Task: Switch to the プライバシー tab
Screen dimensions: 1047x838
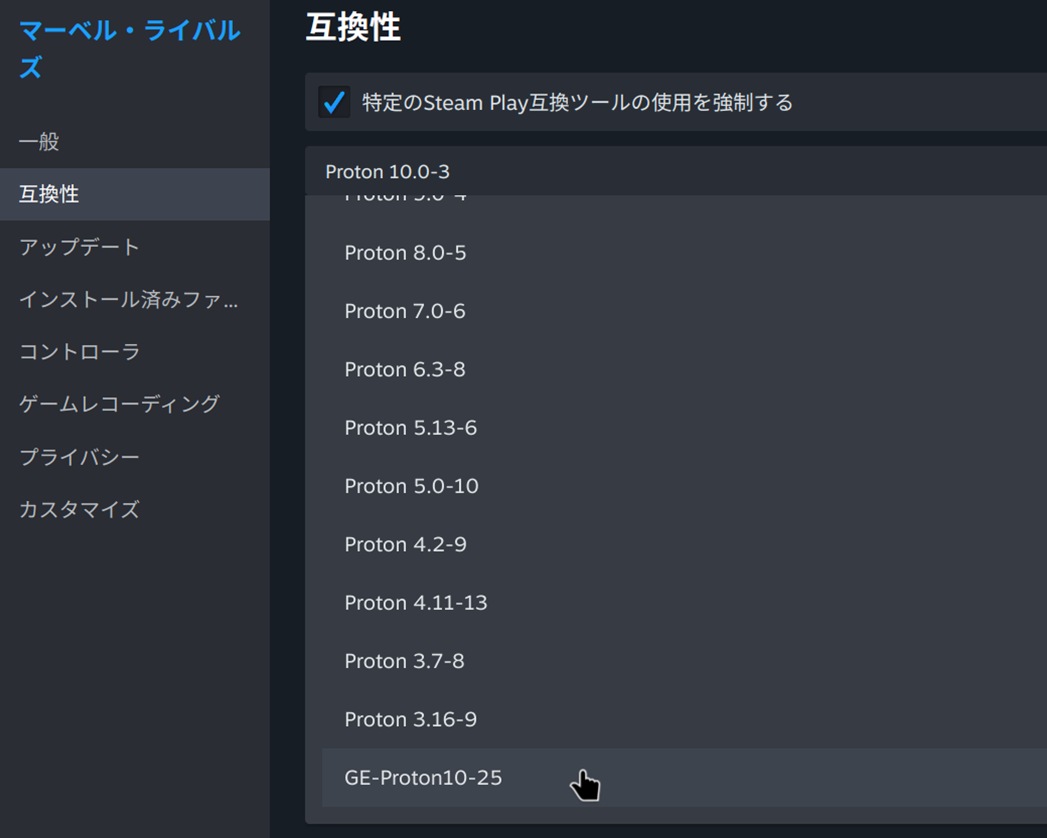Action: click(x=79, y=457)
